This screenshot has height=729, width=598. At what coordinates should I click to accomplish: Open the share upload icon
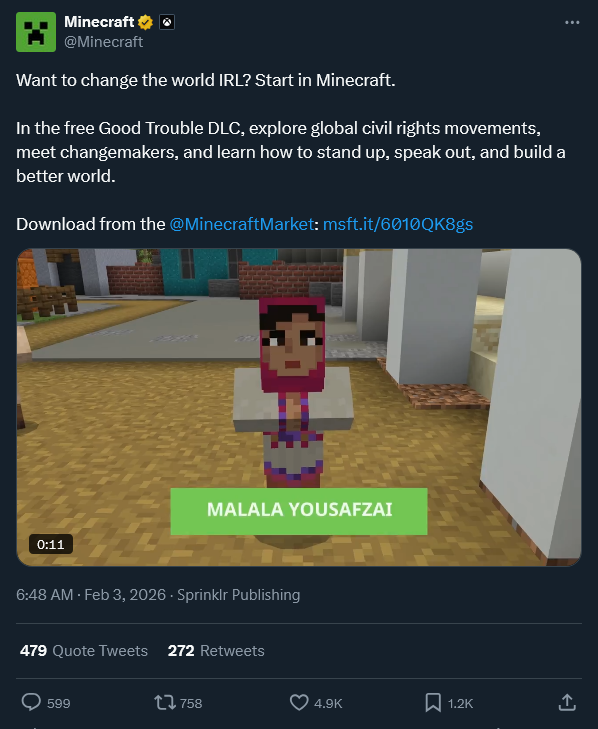coord(567,702)
